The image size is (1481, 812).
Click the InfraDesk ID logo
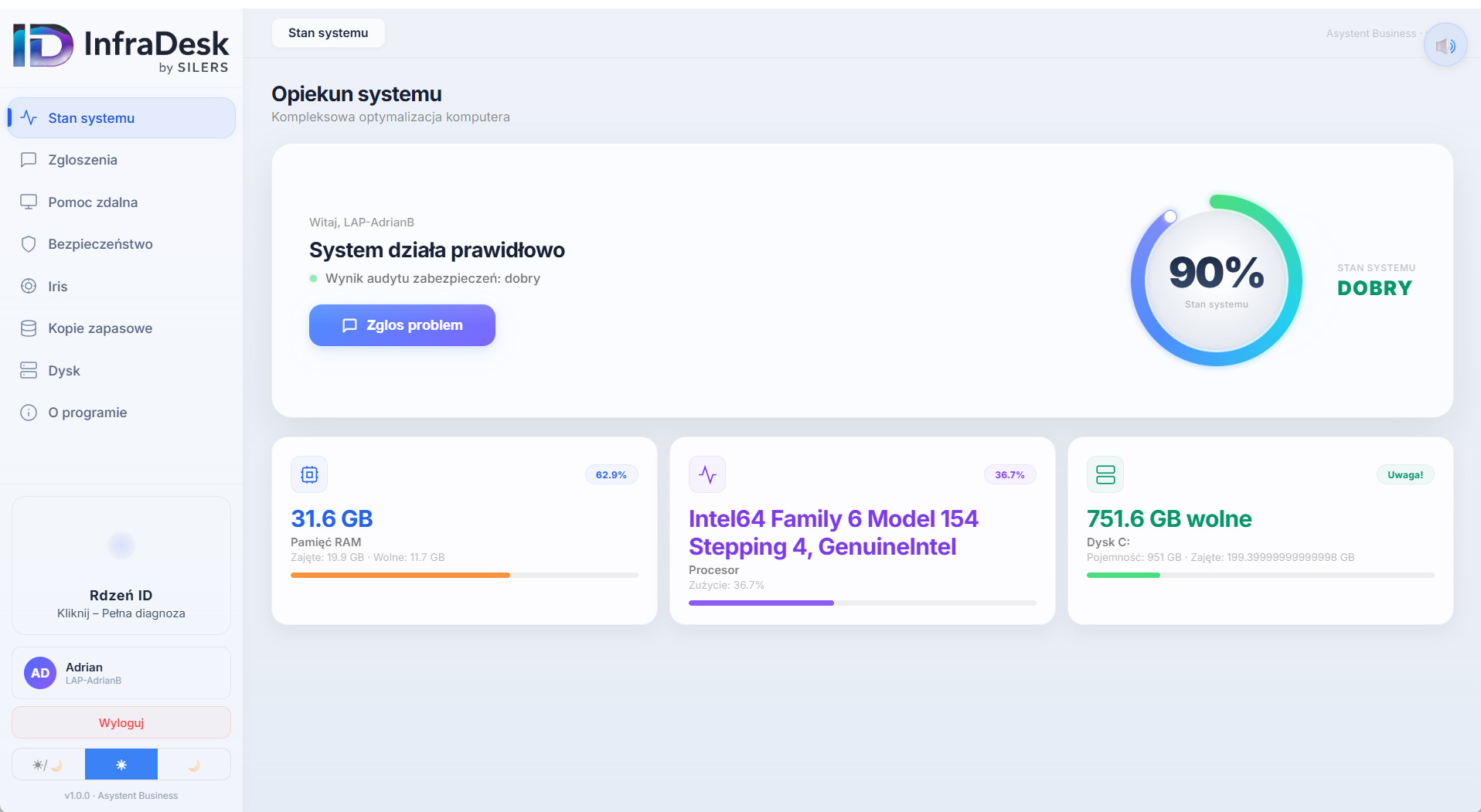point(43,45)
